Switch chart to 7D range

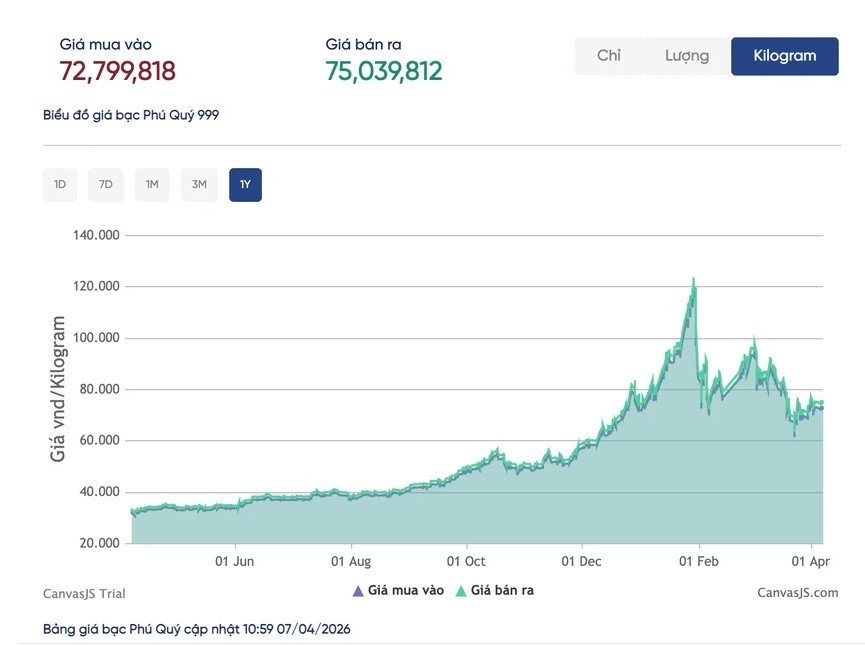click(x=106, y=185)
